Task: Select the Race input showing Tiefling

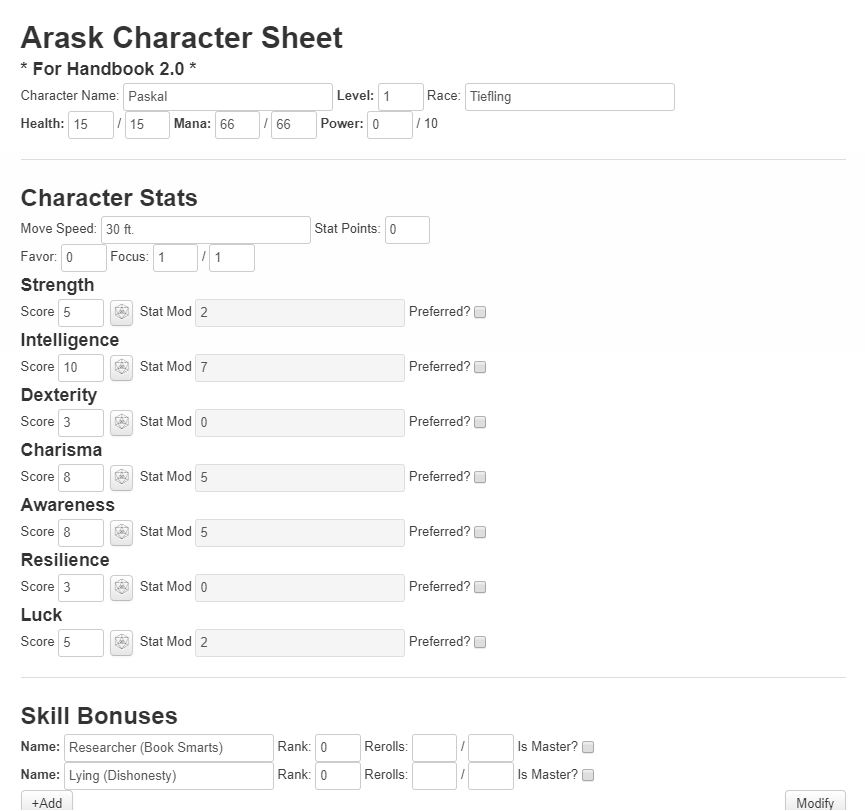Action: 569,97
